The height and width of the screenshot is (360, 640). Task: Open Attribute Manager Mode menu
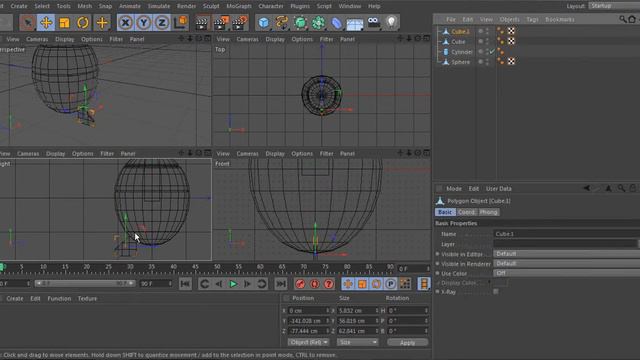click(x=453, y=189)
